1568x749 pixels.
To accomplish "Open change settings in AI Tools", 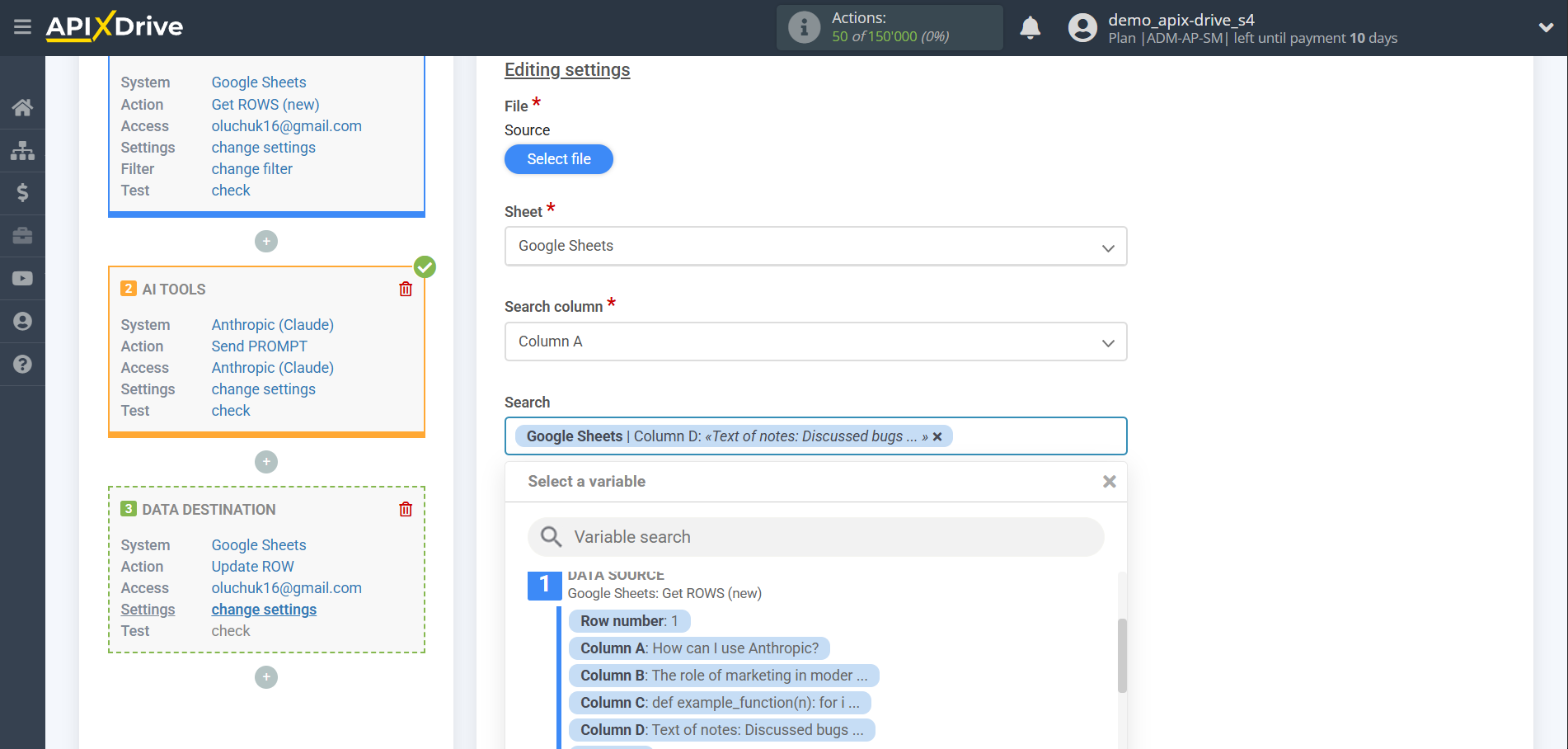I will 264,389.
